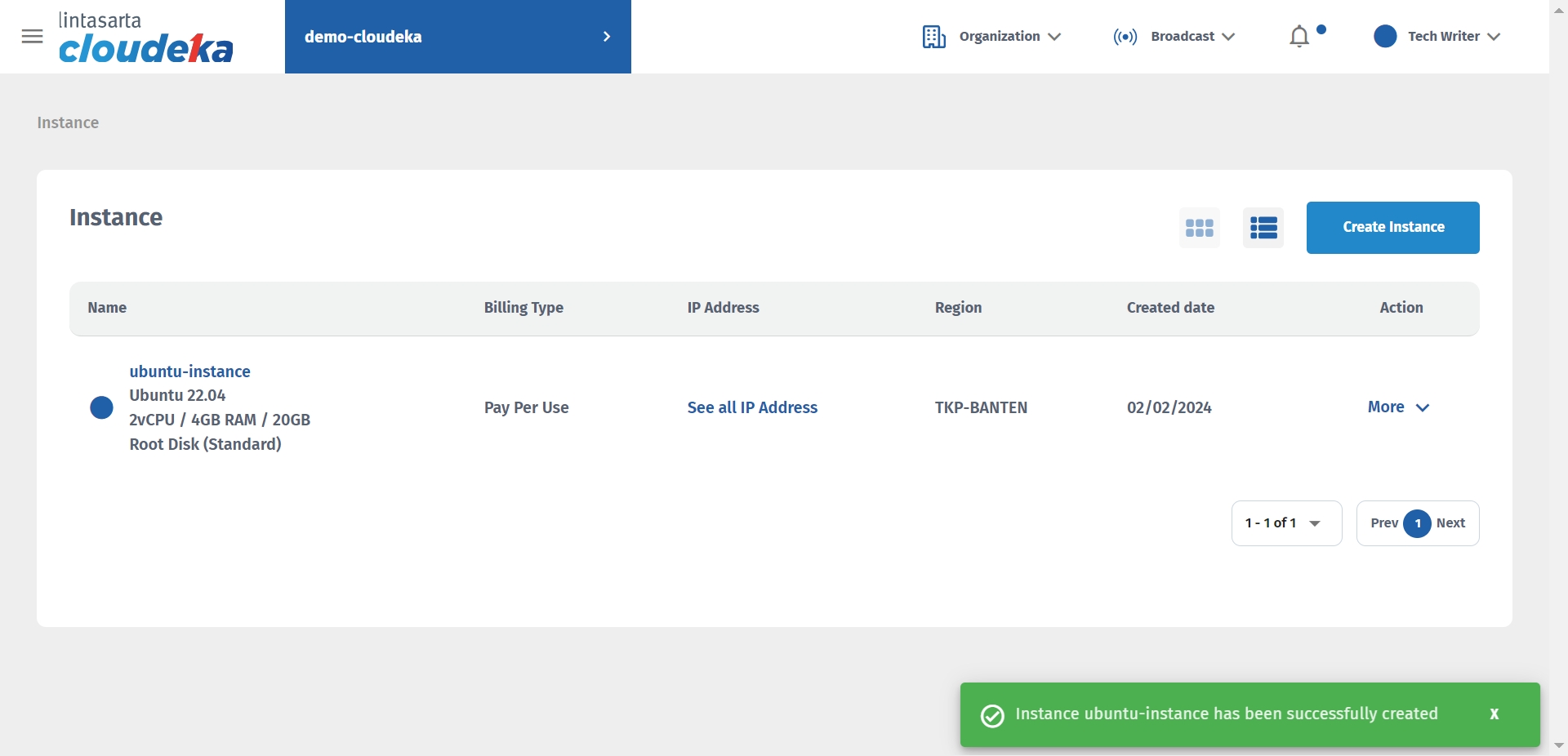Viewport: 1568px width, 756px height.
Task: Click the Billing Type column header
Action: (x=523, y=308)
